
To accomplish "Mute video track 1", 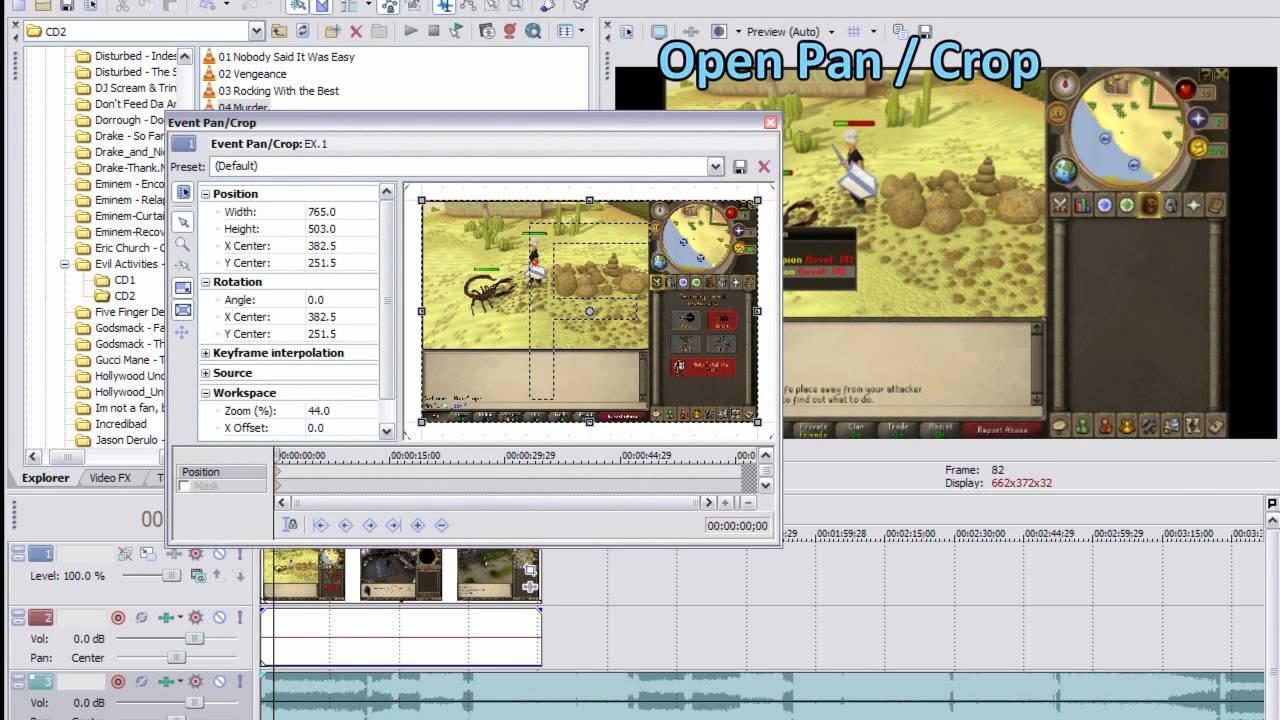I will click(219, 554).
